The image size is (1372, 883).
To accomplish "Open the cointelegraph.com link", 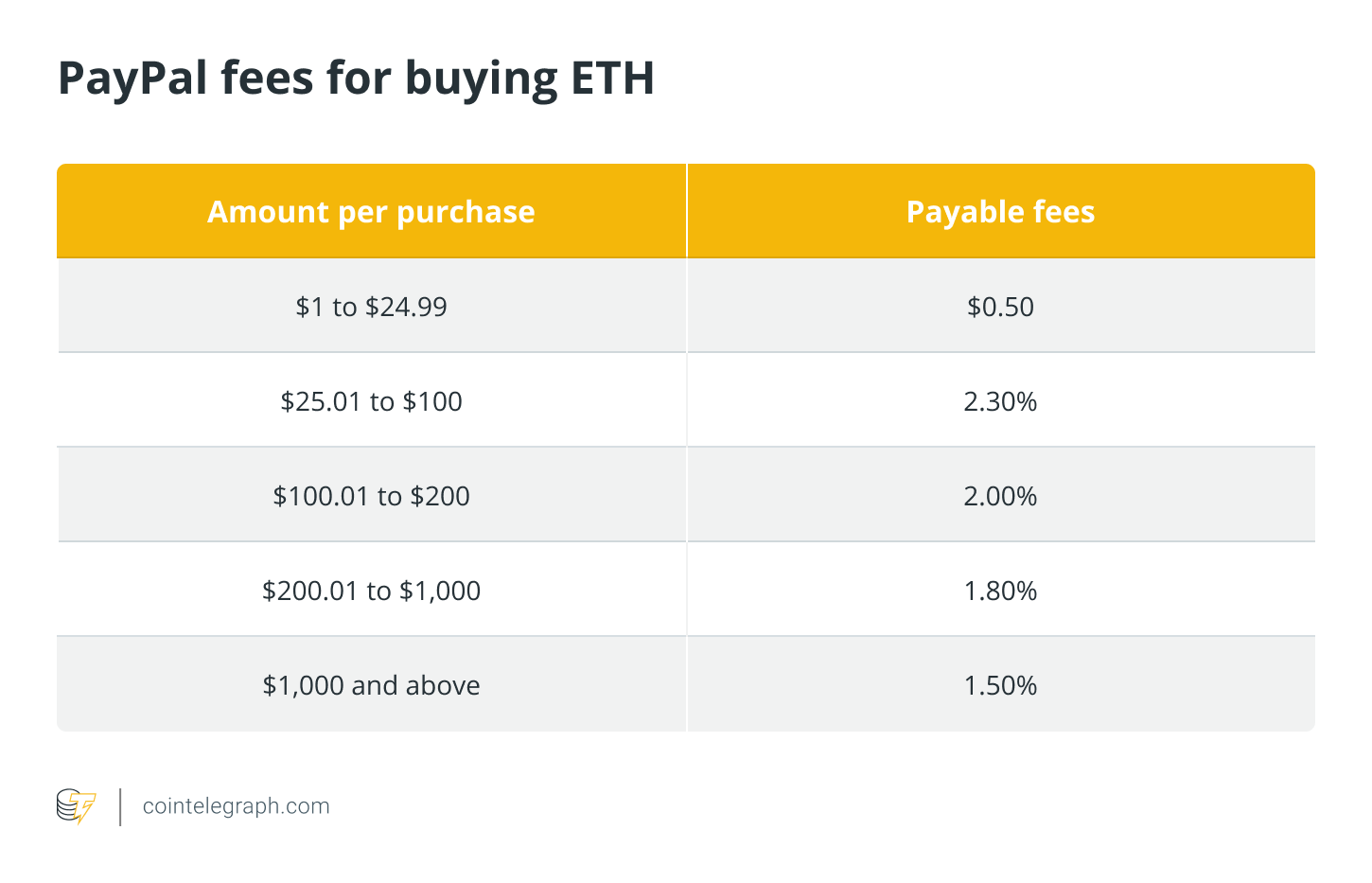I will 236,806.
